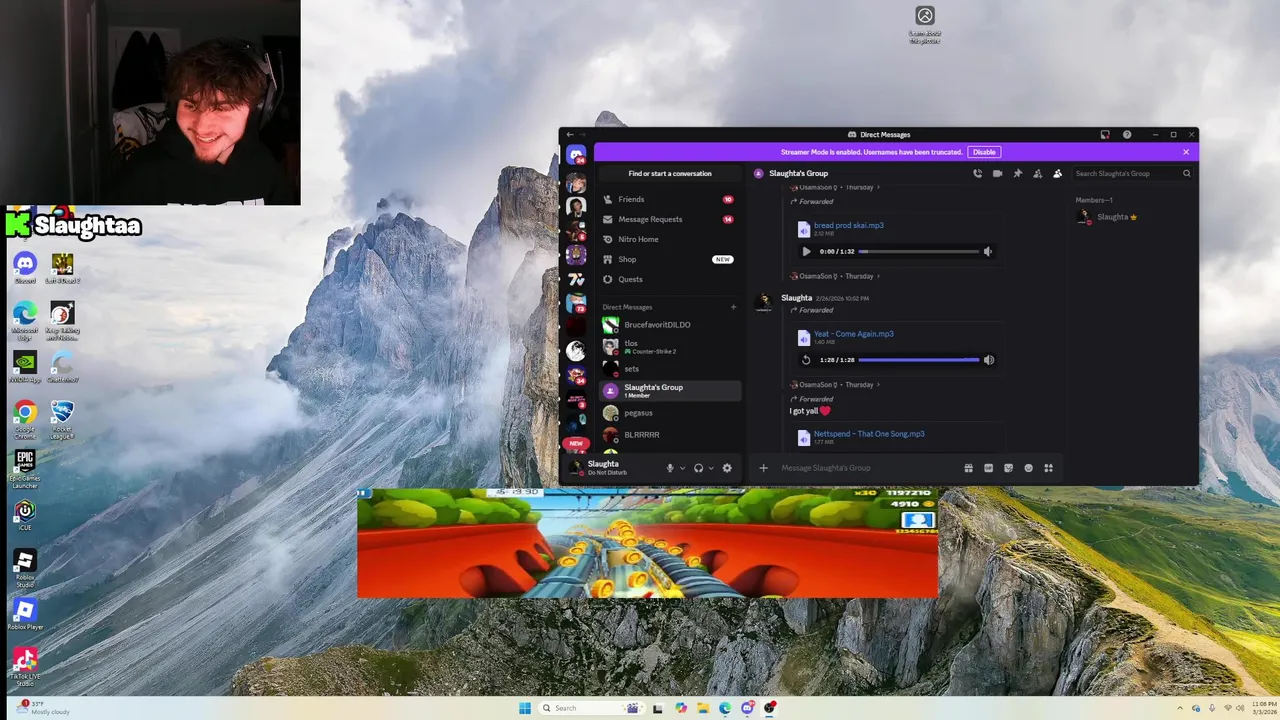This screenshot has height=720, width=1280.
Task: Open Windows Start menu
Action: point(525,708)
